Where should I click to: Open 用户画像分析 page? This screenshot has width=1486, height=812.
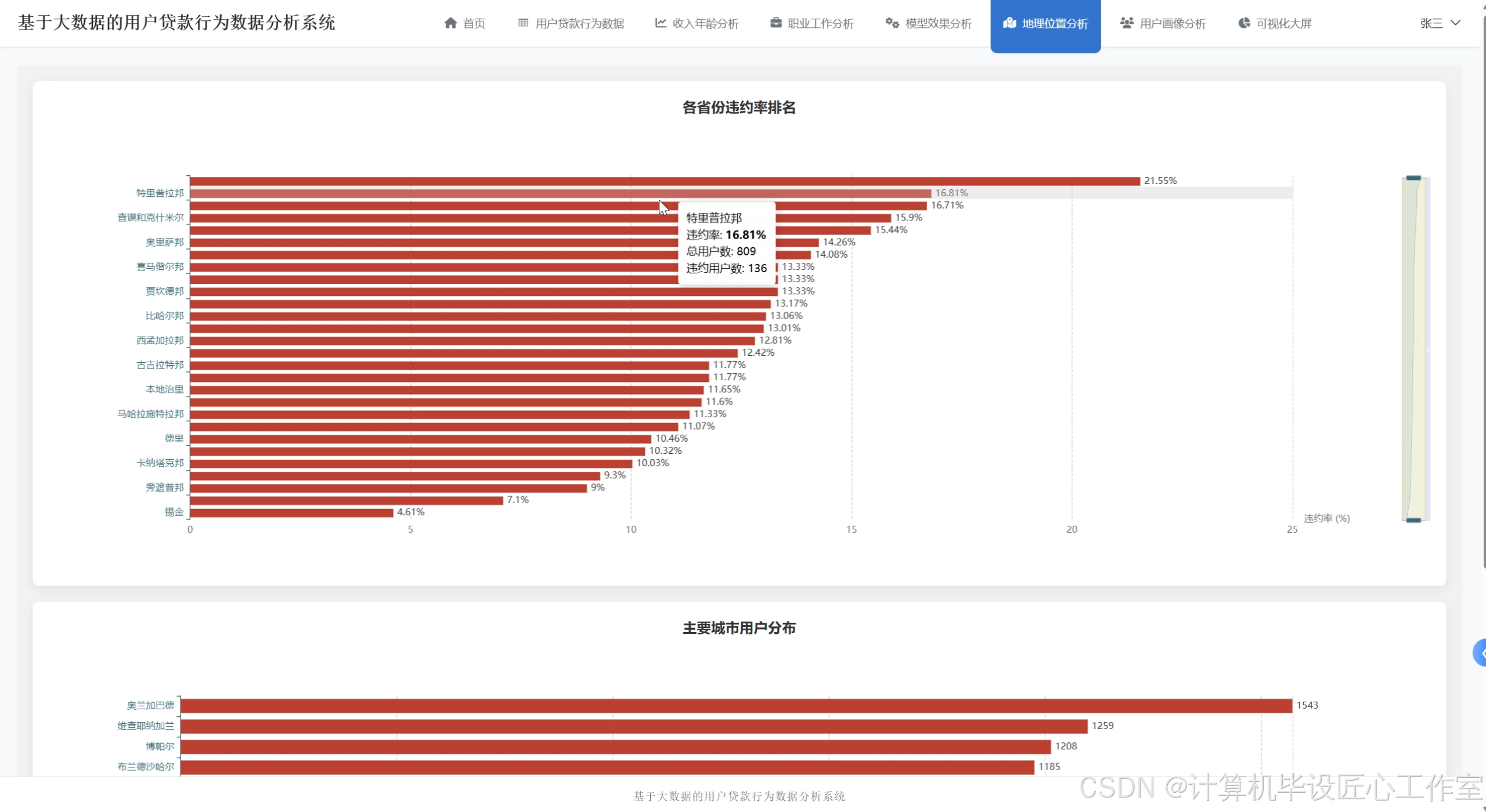[x=1163, y=23]
